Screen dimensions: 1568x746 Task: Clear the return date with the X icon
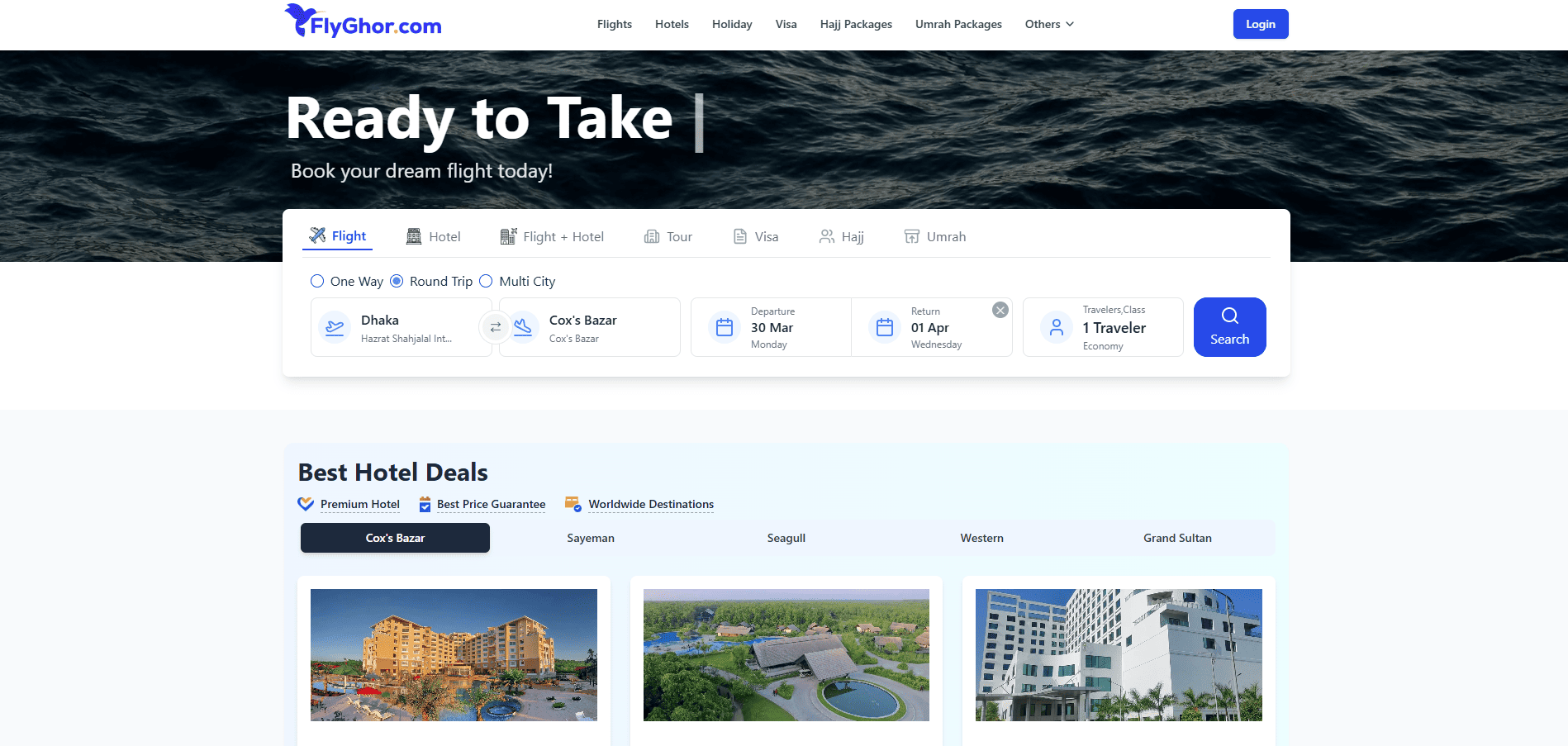pyautogui.click(x=1000, y=310)
